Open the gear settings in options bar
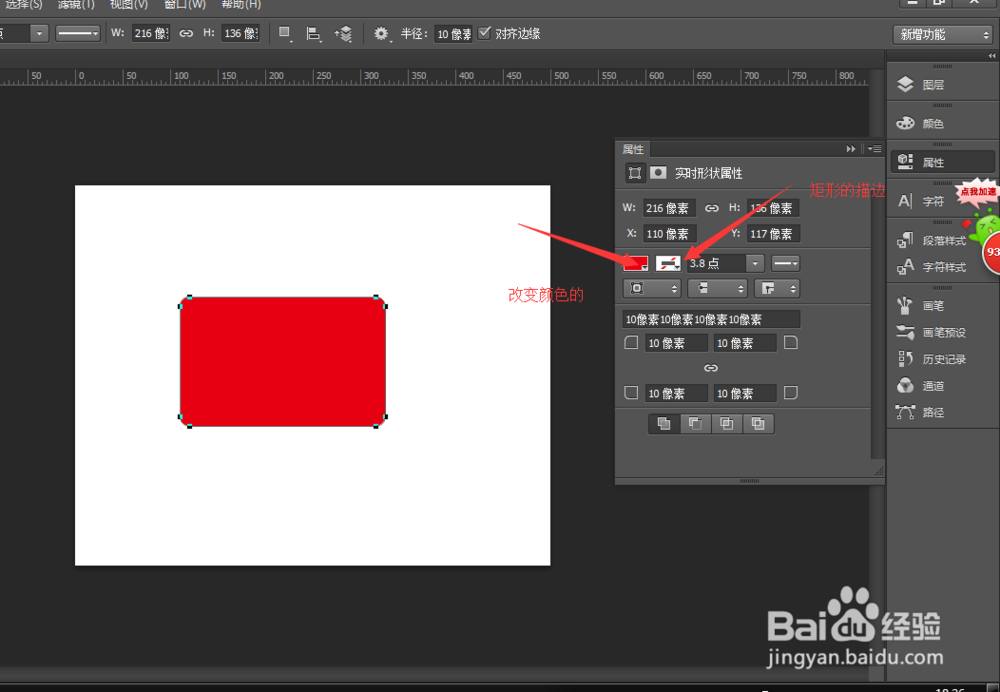This screenshot has height=692, width=1000. click(x=381, y=34)
